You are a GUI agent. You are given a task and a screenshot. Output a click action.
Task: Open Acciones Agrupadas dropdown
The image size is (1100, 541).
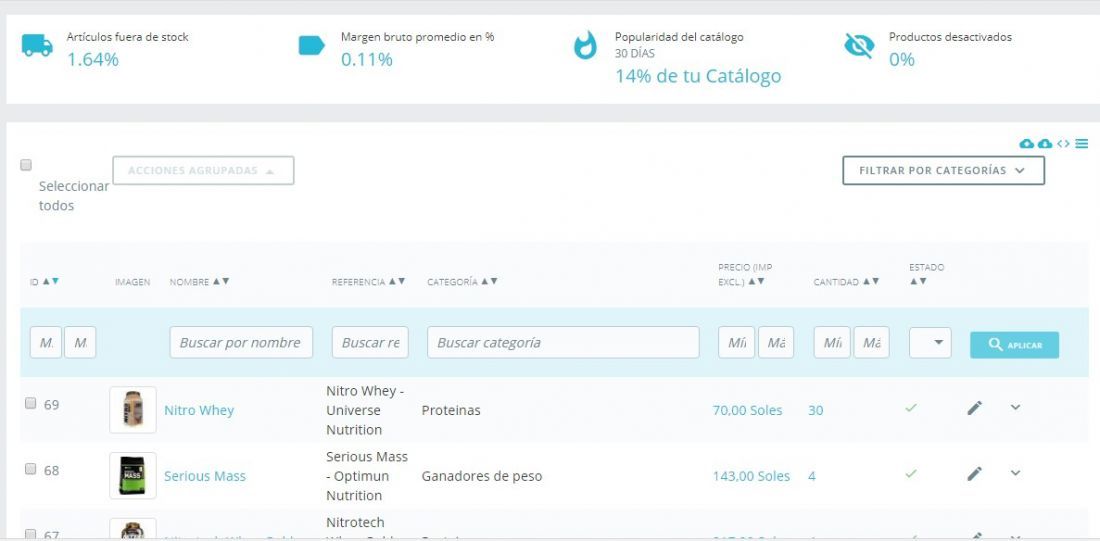[203, 171]
